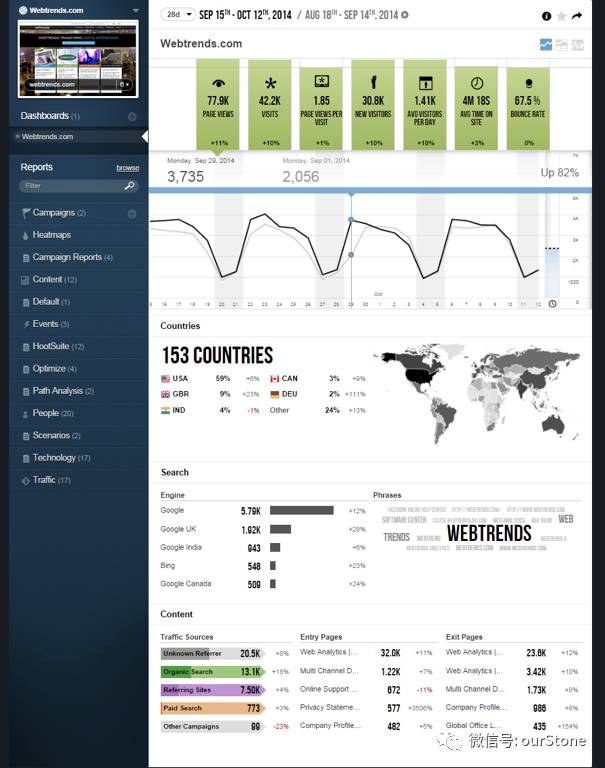Click the purple Referring Sites bar
The width and height of the screenshot is (605, 768).
click(x=213, y=690)
